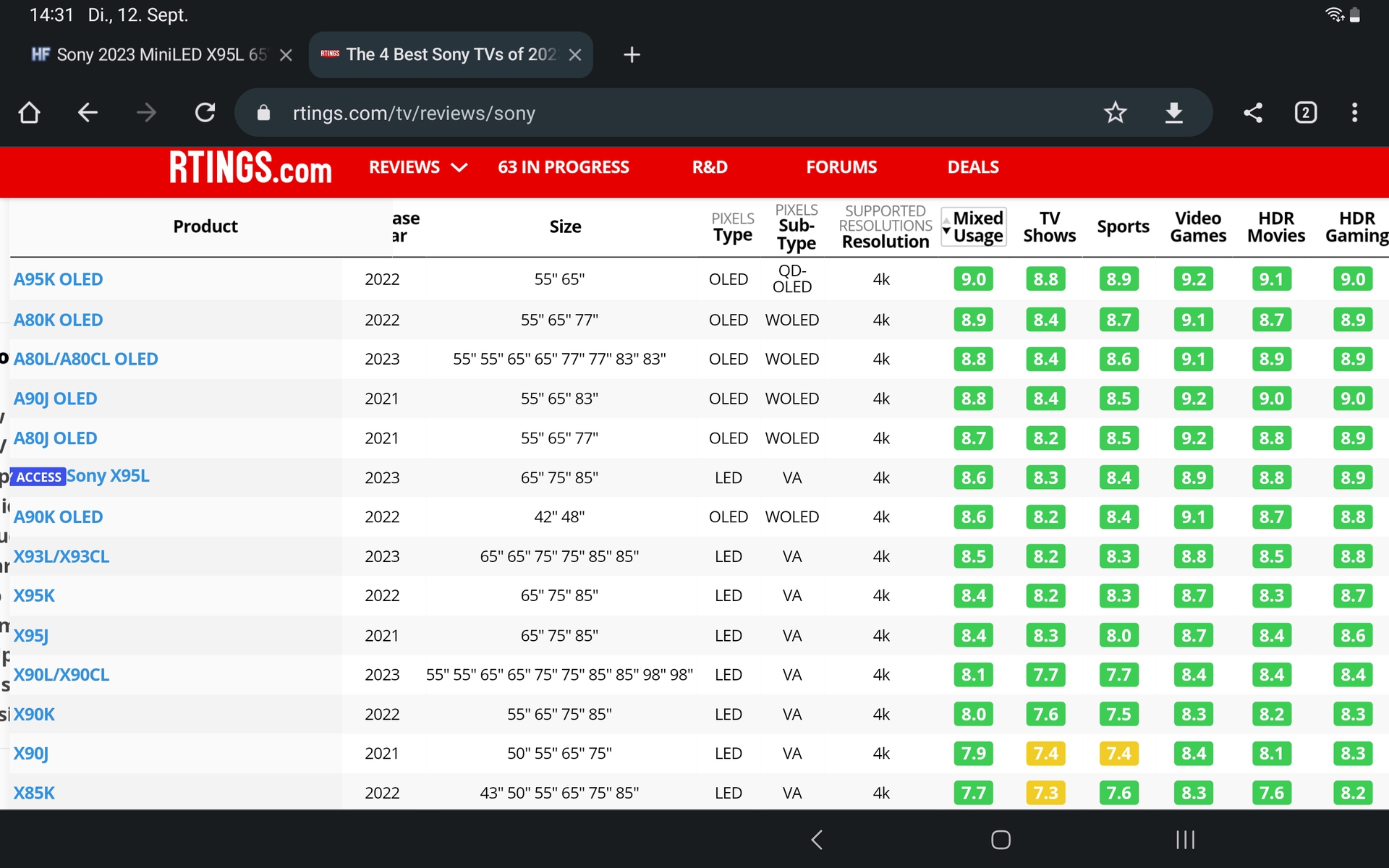Click the RTINGS.com logo
Screen dimensions: 1389x868
[x=250, y=168]
